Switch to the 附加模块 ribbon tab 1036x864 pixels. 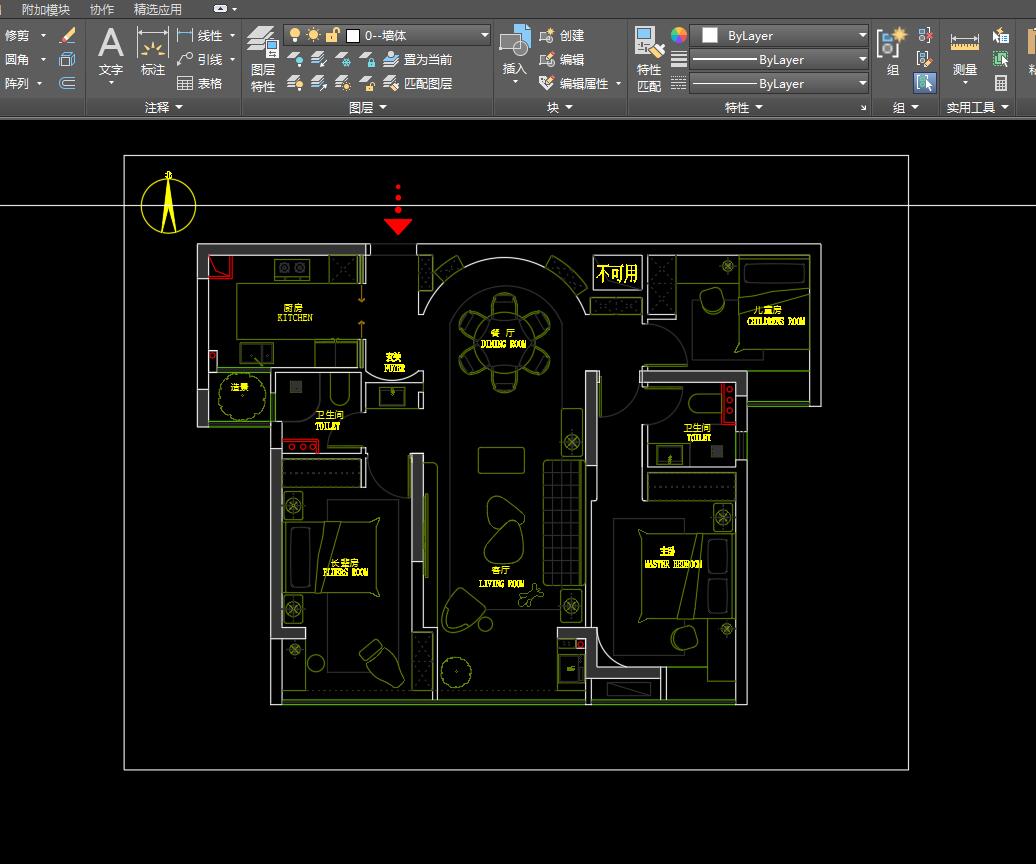point(46,9)
